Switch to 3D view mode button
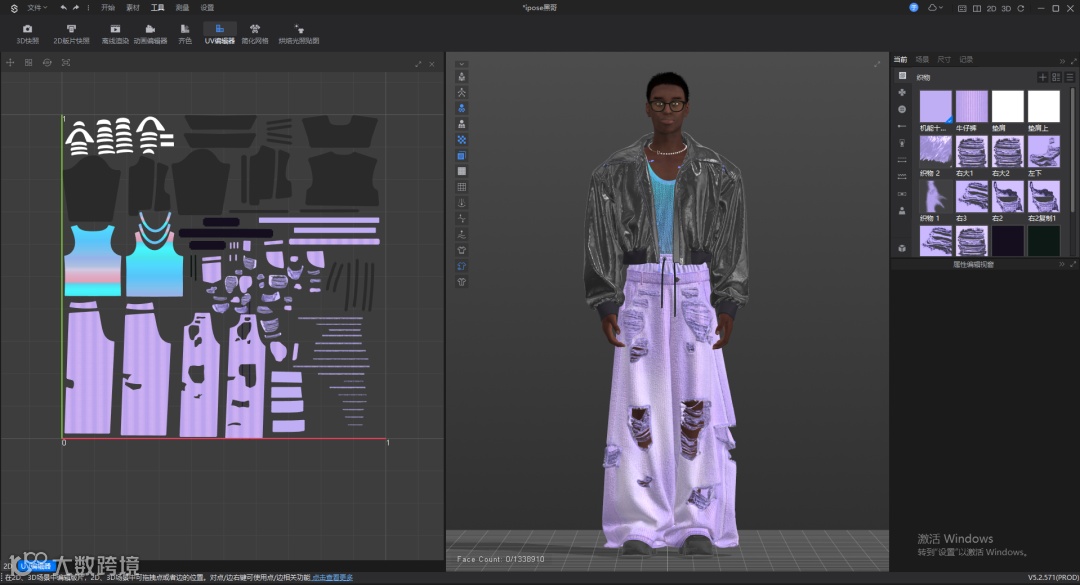The height and width of the screenshot is (585, 1080). point(1006,8)
